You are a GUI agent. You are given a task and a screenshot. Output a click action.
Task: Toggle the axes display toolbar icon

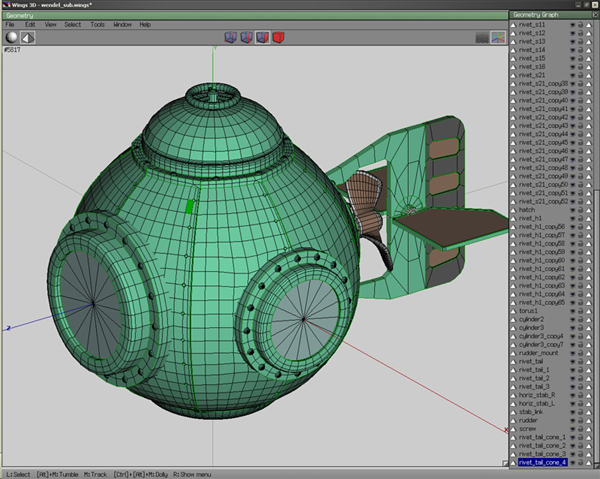tap(498, 38)
